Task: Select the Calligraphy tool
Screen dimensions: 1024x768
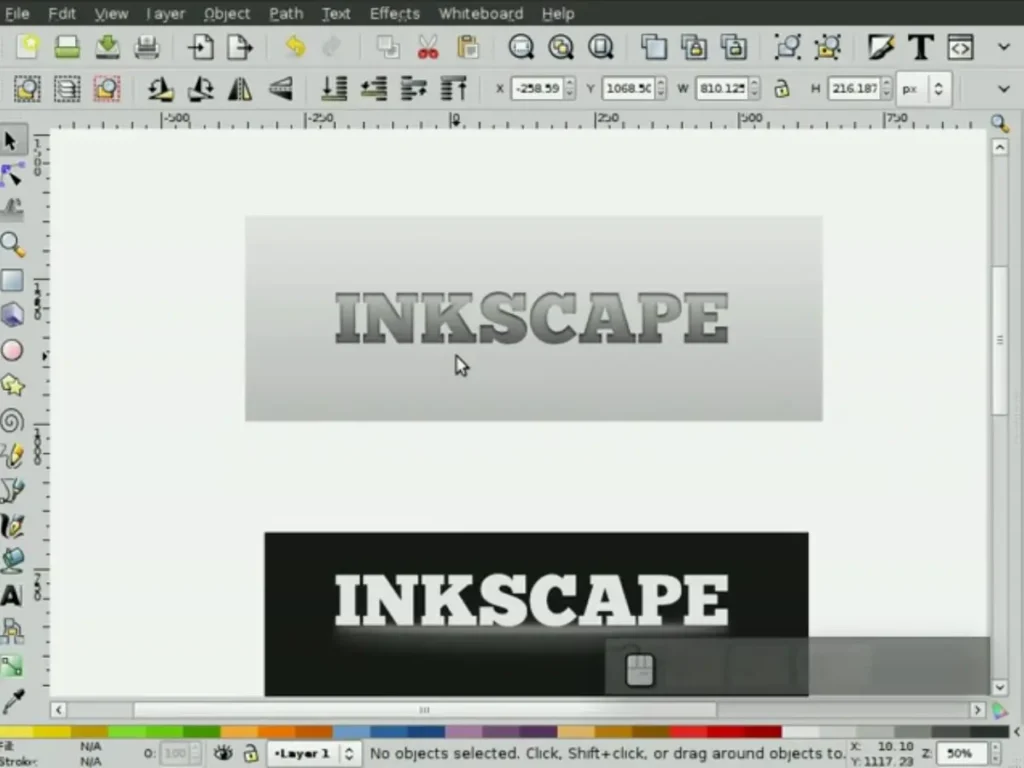Action: click(x=12, y=526)
